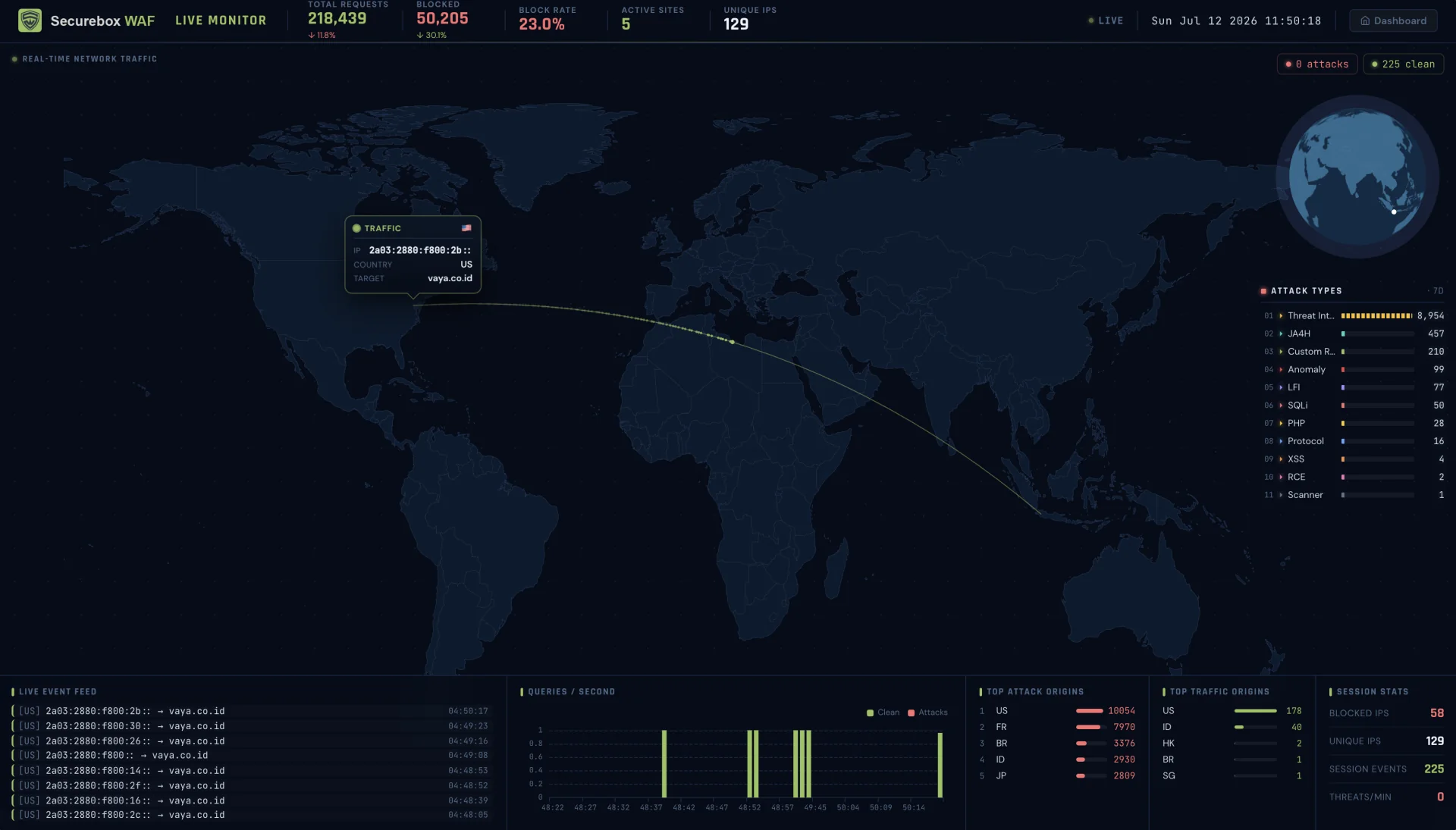Click the 04:50:17 event timestamp
Screen dimensions: 1456x830
pos(468,711)
